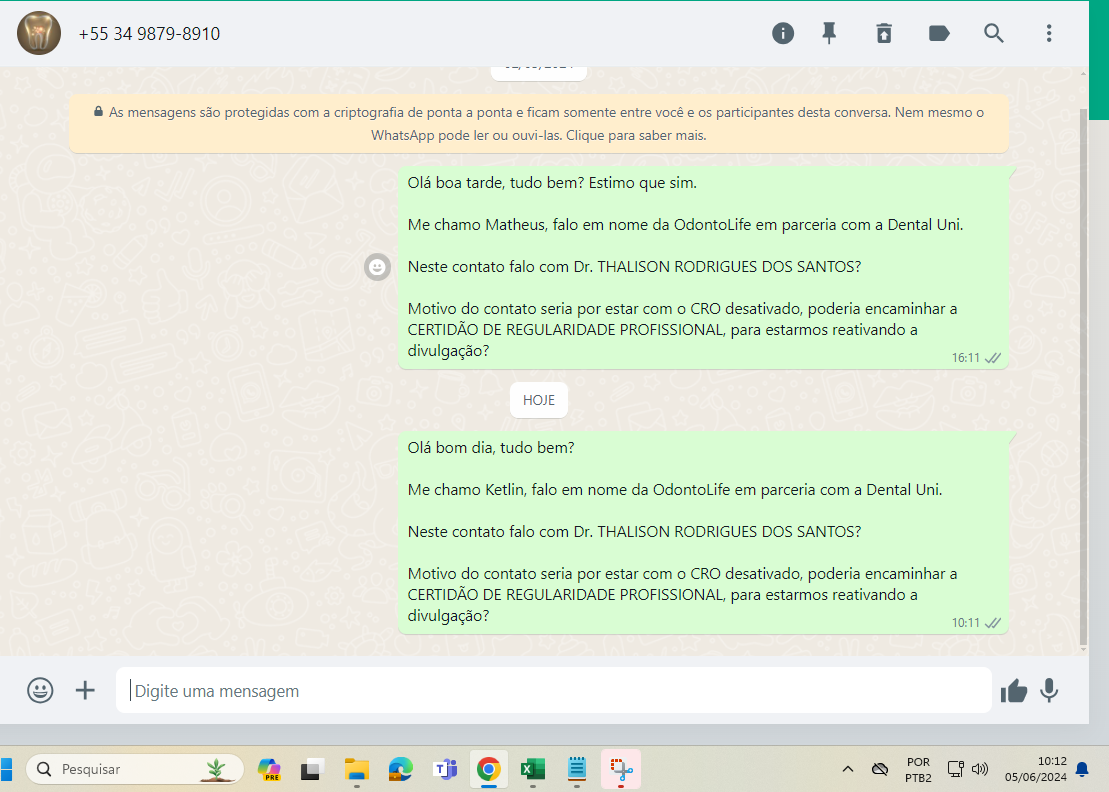Open Snipping Tool from taskbar
Image resolution: width=1109 pixels, height=792 pixels.
coord(621,769)
